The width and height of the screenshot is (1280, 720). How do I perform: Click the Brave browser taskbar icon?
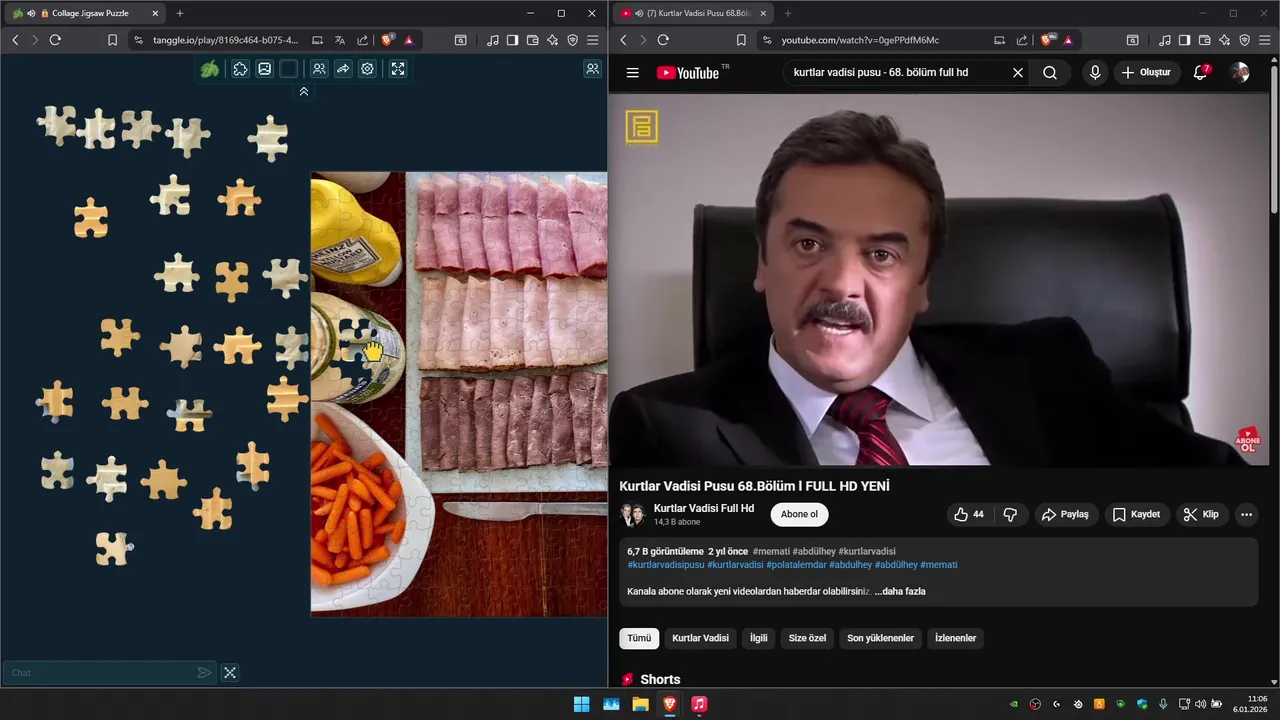pyautogui.click(x=670, y=704)
